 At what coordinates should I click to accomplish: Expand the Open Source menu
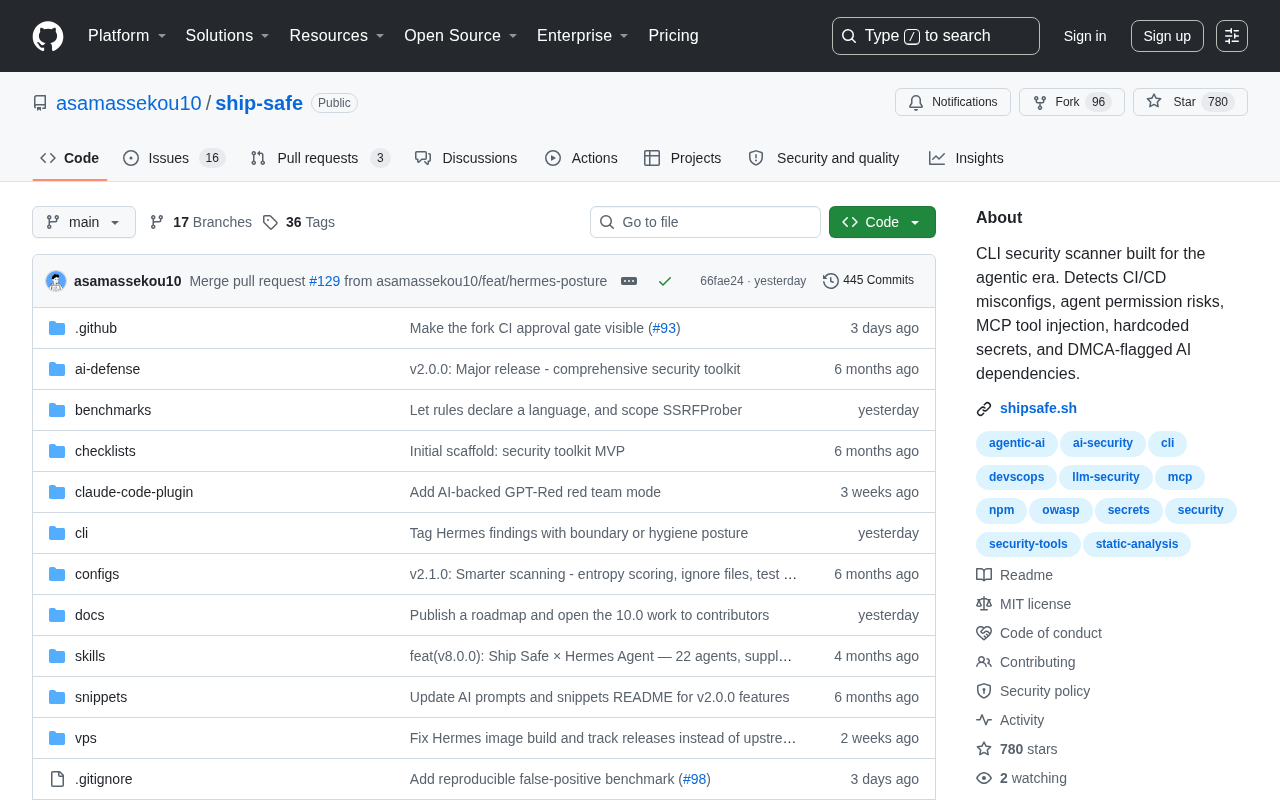click(461, 36)
